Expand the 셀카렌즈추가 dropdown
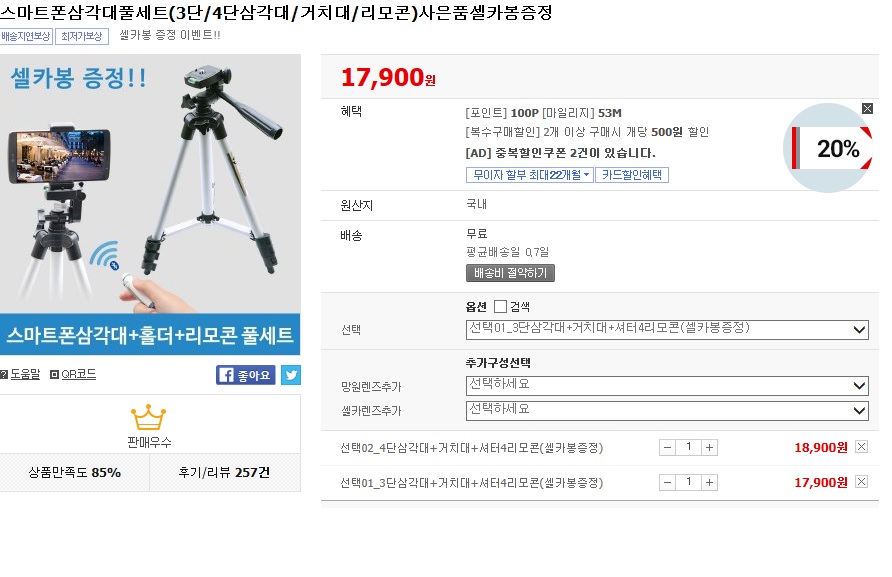Screen dimensions: 892x577 667,411
